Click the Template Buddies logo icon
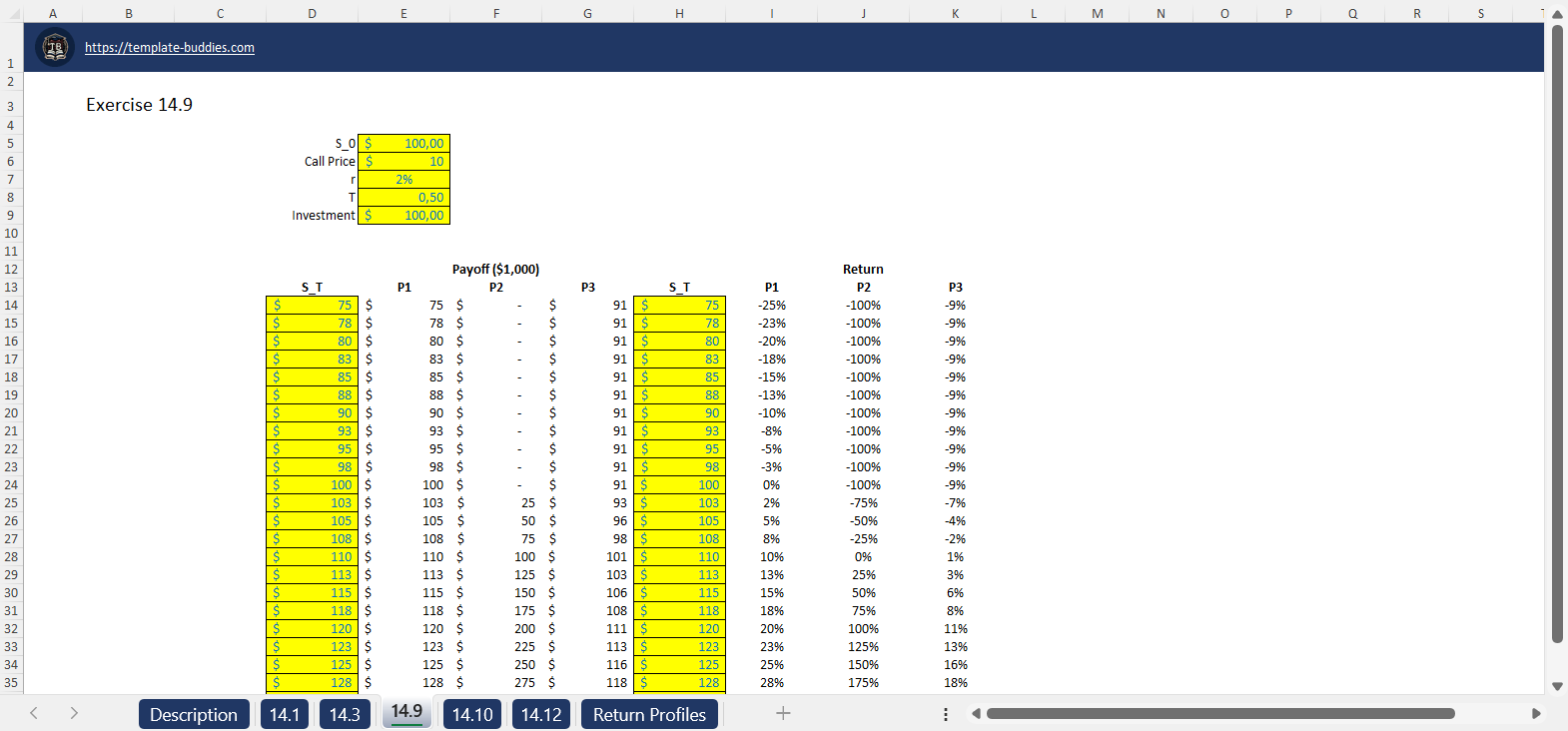The image size is (1568, 731). point(55,47)
